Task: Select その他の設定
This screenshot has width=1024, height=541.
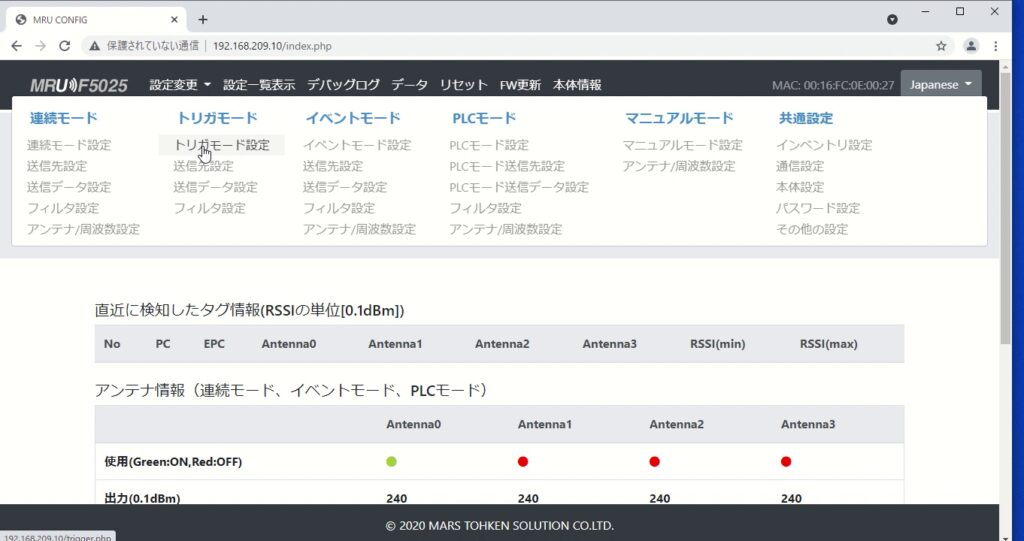Action: tap(812, 229)
